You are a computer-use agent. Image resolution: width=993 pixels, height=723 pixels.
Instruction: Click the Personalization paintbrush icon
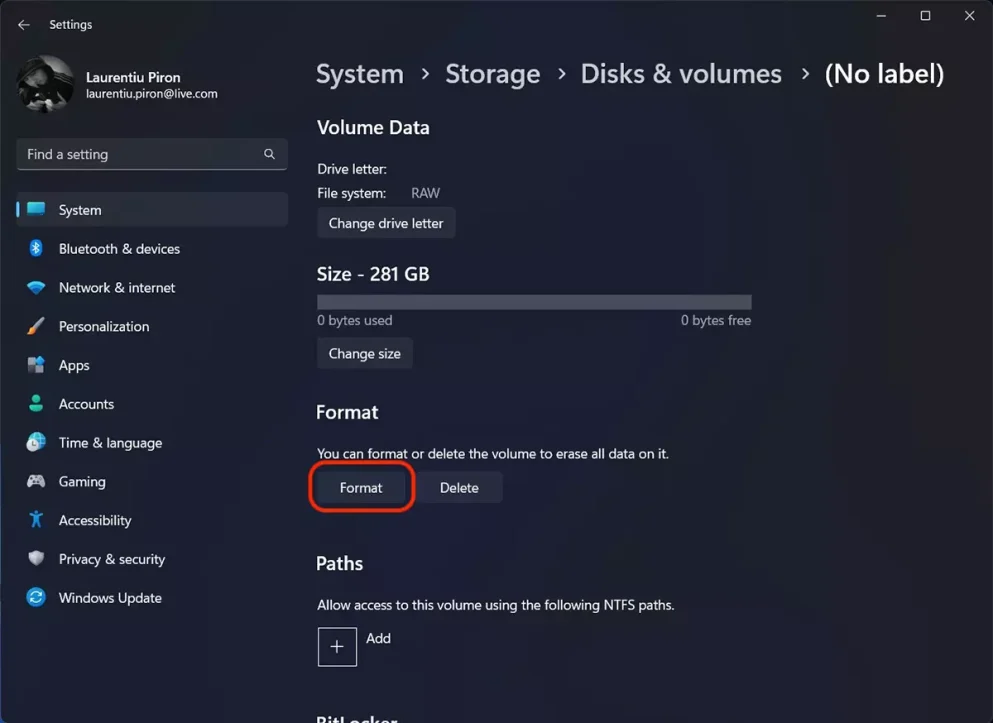(37, 327)
